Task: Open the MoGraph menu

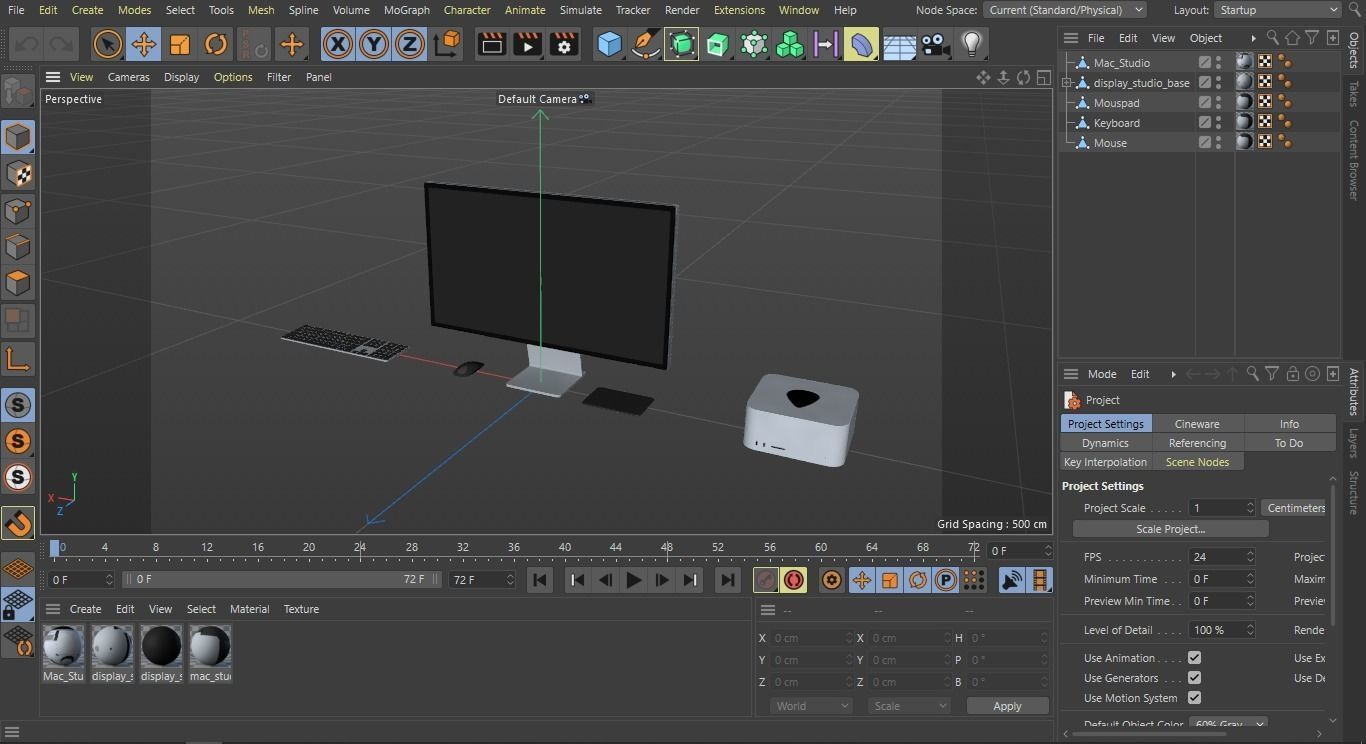Action: click(406, 10)
